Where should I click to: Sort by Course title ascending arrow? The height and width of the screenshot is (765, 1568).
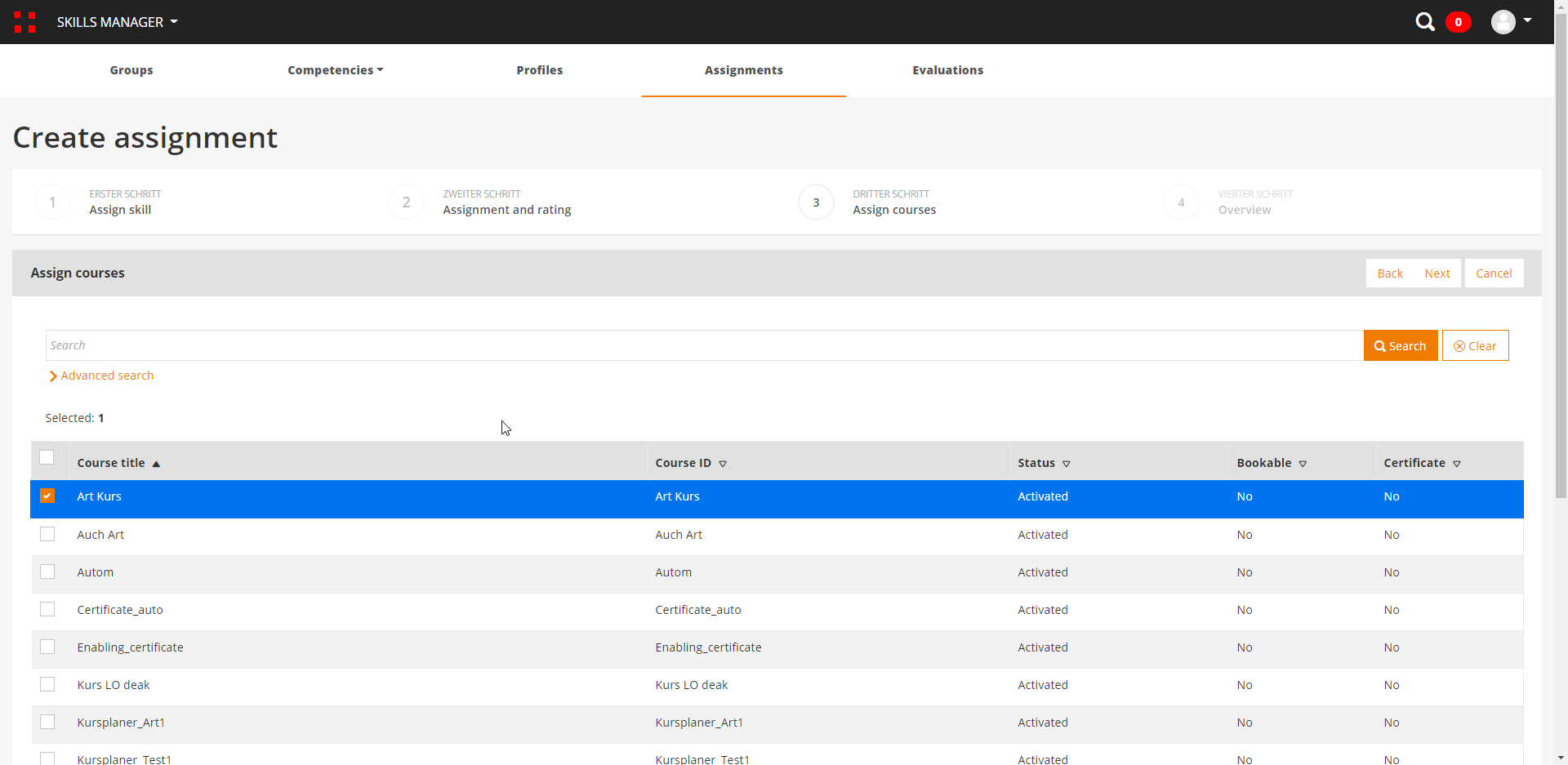click(x=156, y=464)
